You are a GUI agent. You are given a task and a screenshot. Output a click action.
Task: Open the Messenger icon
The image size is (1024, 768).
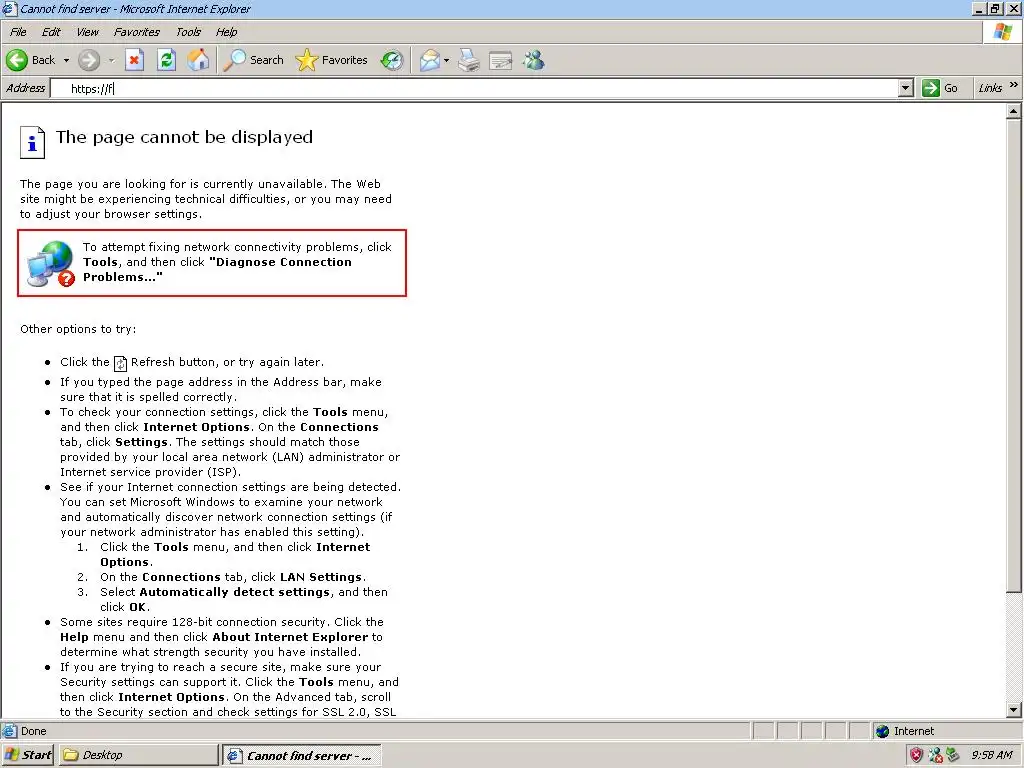[534, 60]
